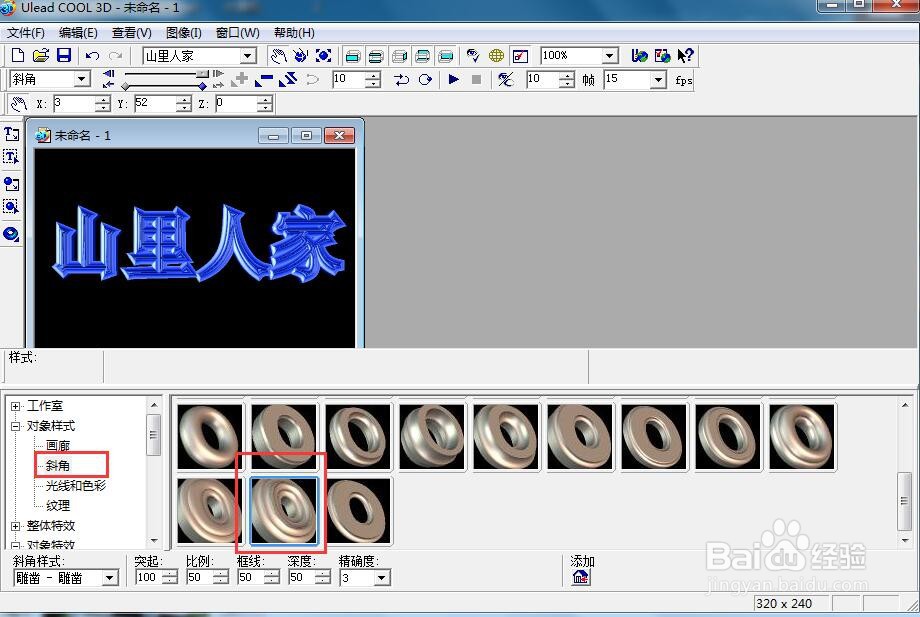Collapse the 对象样式 tree node

(15, 426)
